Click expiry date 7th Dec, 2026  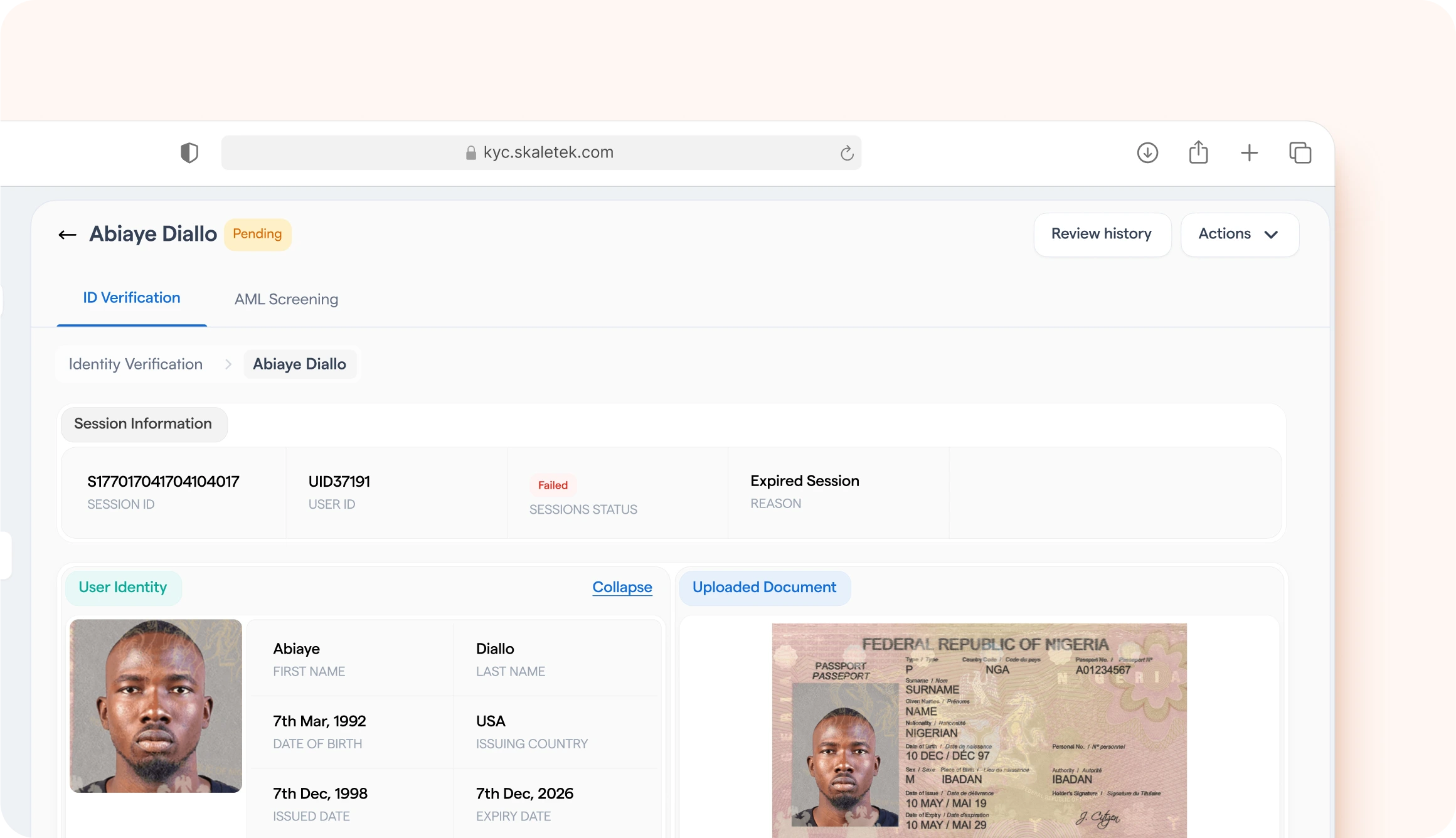(x=524, y=793)
